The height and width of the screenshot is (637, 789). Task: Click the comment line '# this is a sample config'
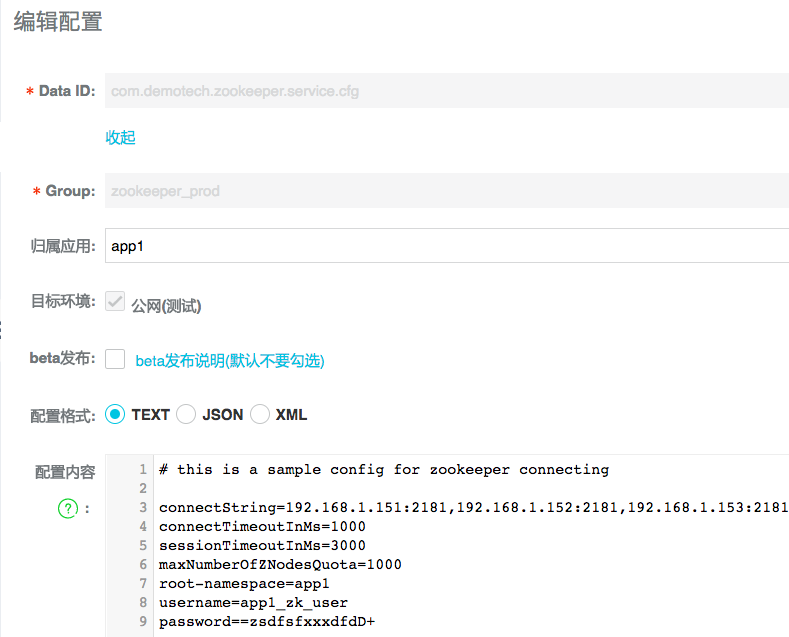click(x=384, y=469)
